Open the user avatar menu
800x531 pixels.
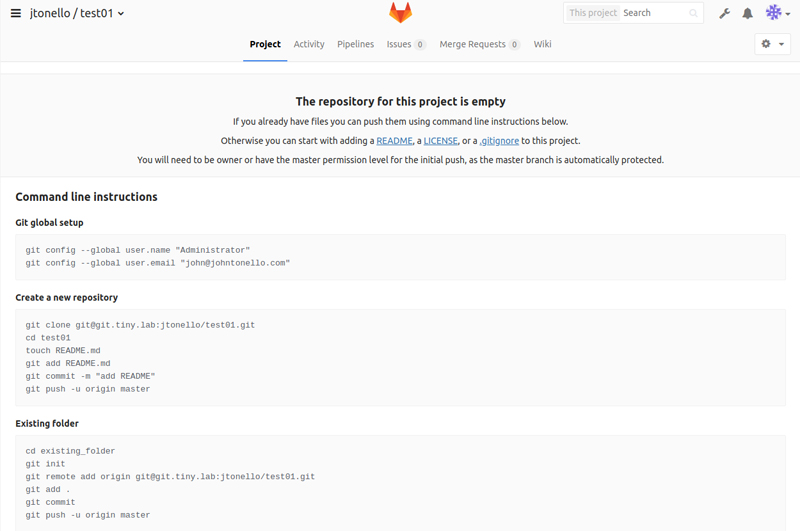[x=778, y=13]
